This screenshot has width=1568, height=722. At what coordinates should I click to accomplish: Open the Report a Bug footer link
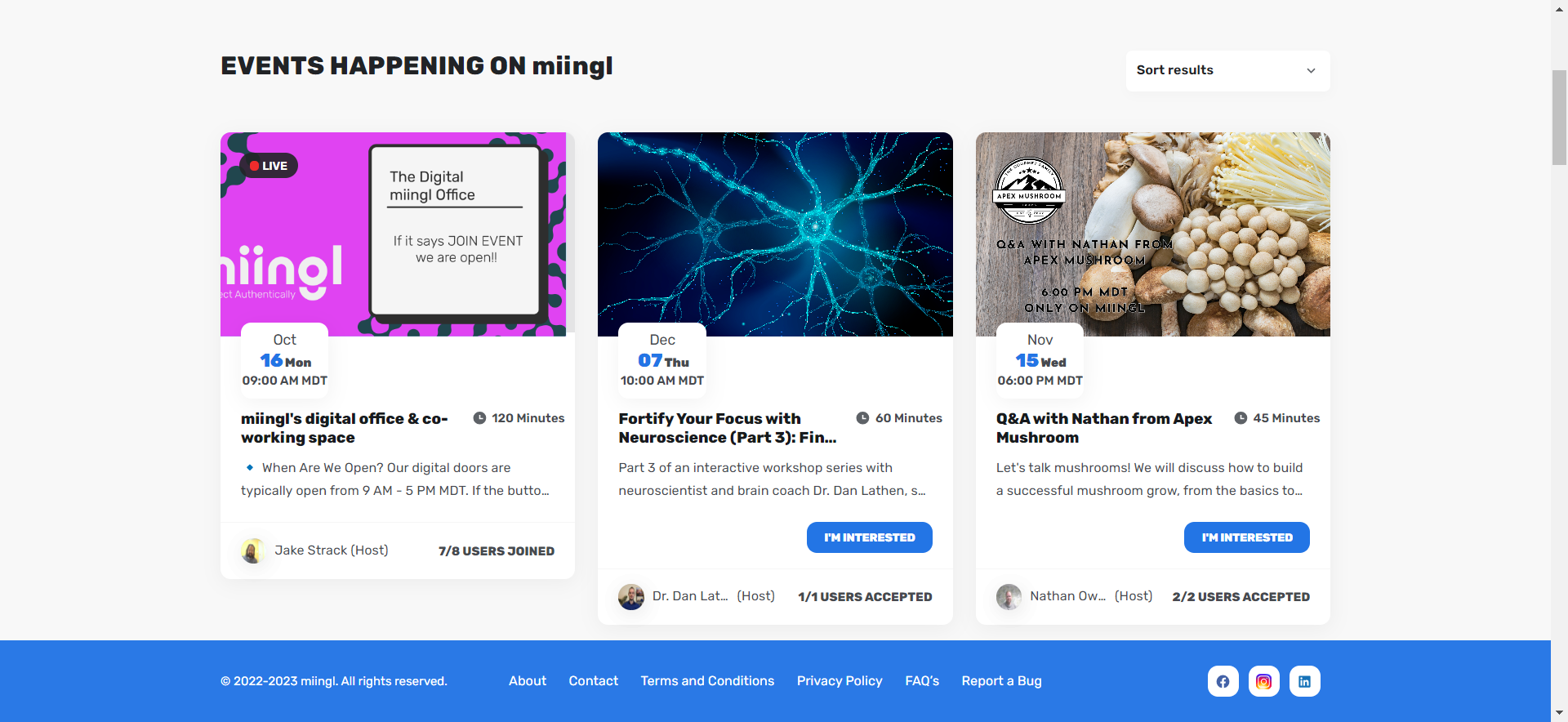[x=1001, y=681]
